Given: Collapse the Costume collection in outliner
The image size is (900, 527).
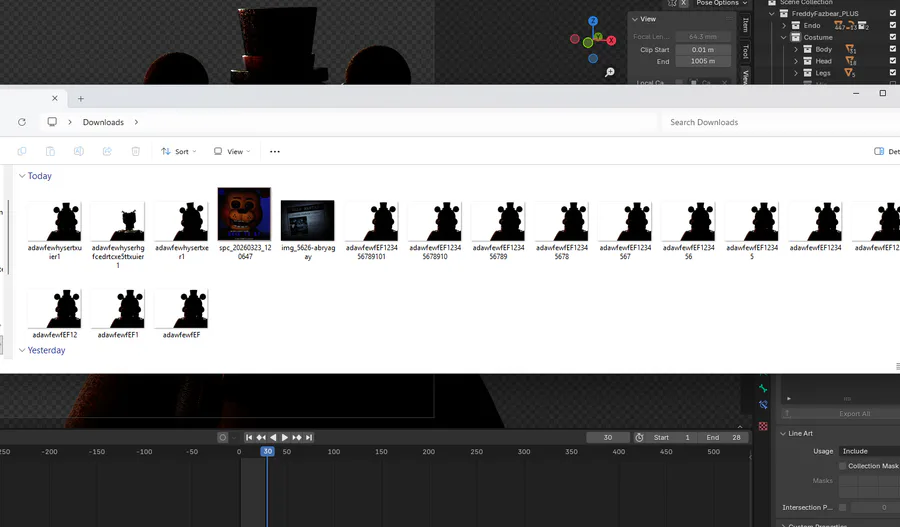Looking at the screenshot, I should [784, 37].
